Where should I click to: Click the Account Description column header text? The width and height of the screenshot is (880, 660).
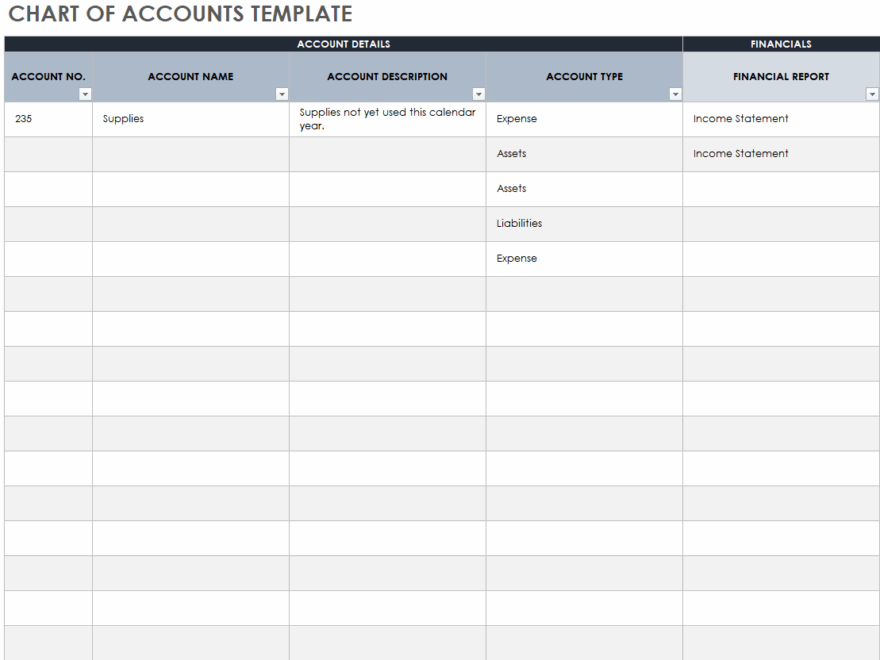[387, 77]
